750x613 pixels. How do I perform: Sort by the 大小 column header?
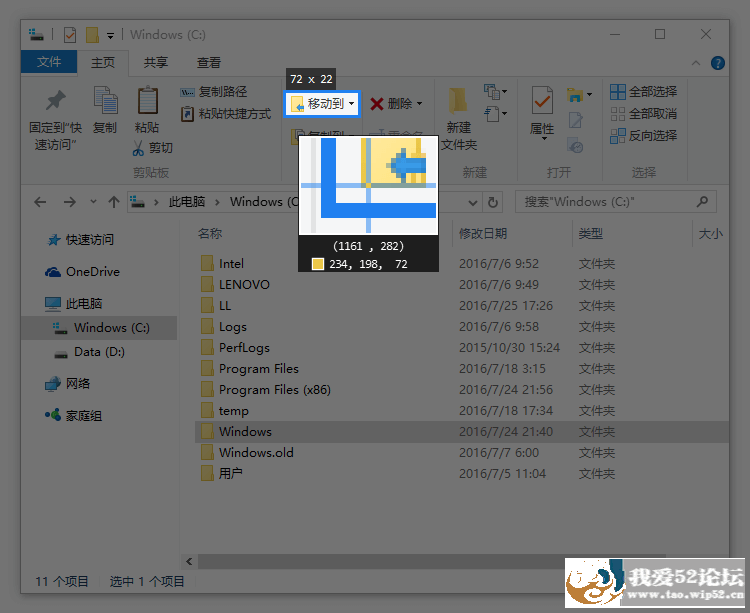coord(710,233)
